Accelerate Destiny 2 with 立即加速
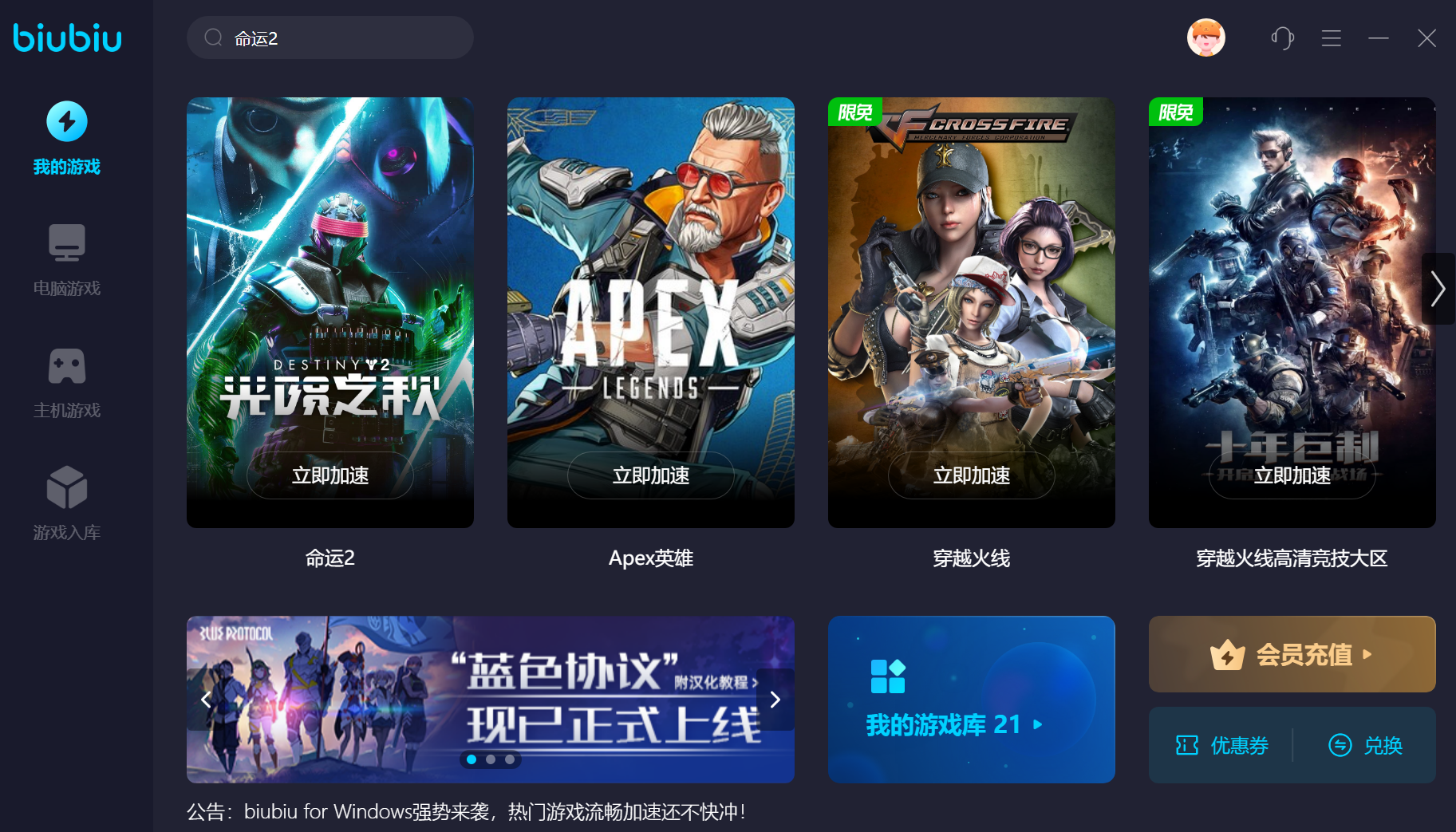1456x832 pixels. click(x=330, y=475)
